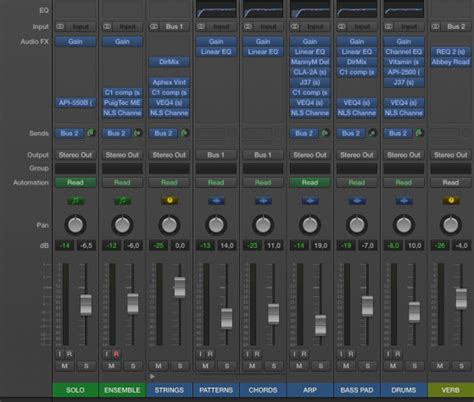Click the CHORDS channel audio waveform icon
The height and width of the screenshot is (402, 474).
click(263, 201)
